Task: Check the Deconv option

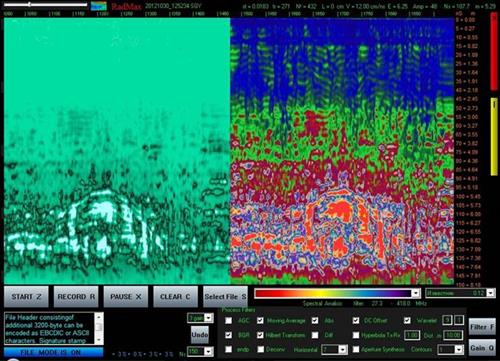Action: pyautogui.click(x=261, y=349)
